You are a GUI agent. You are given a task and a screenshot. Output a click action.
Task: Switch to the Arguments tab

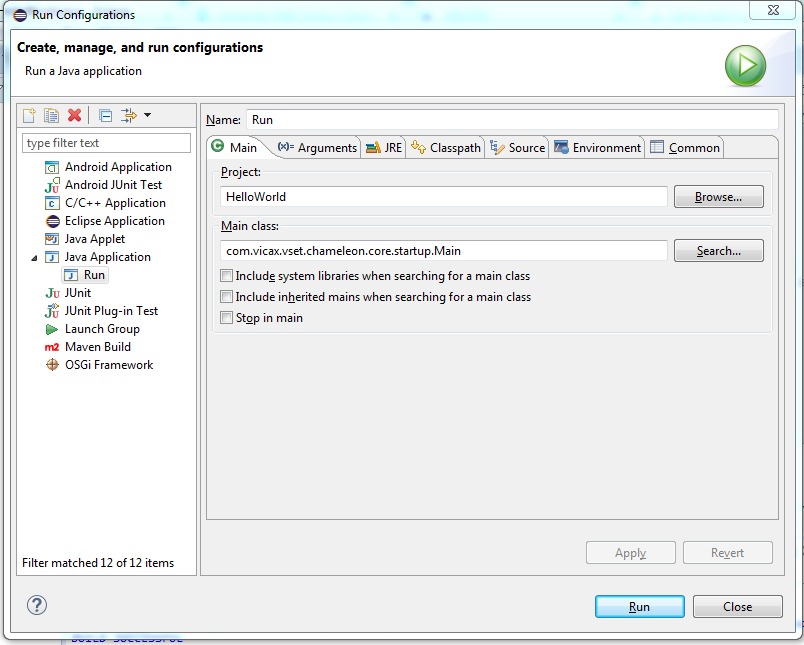pos(317,148)
